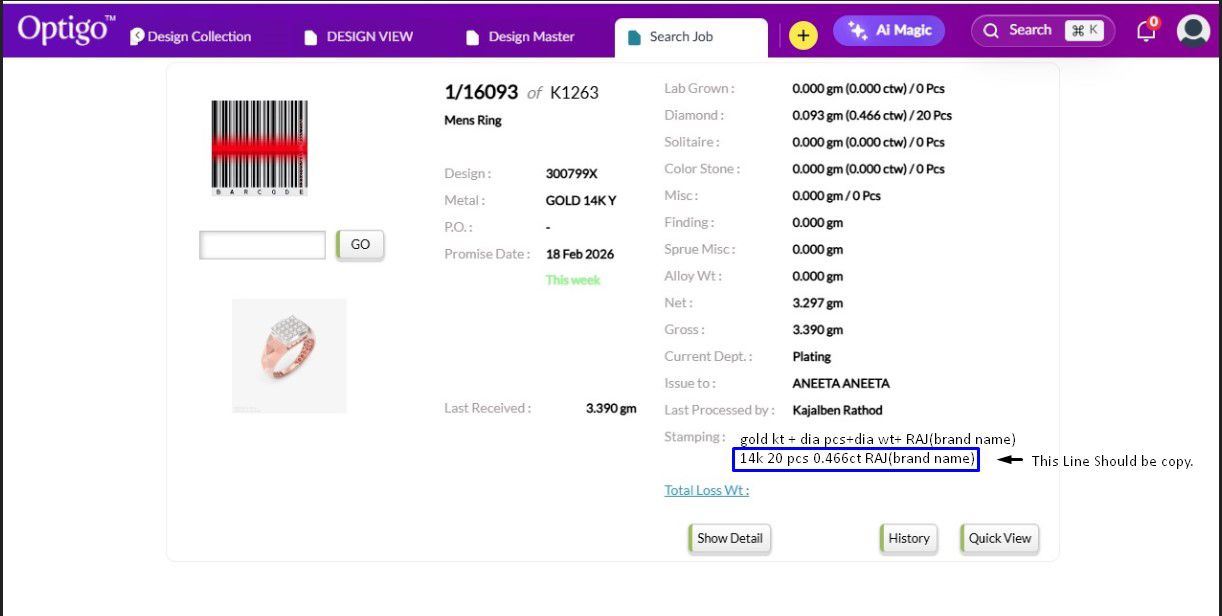Click the Quick View button
Image resolution: width=1222 pixels, height=616 pixels.
pos(999,538)
